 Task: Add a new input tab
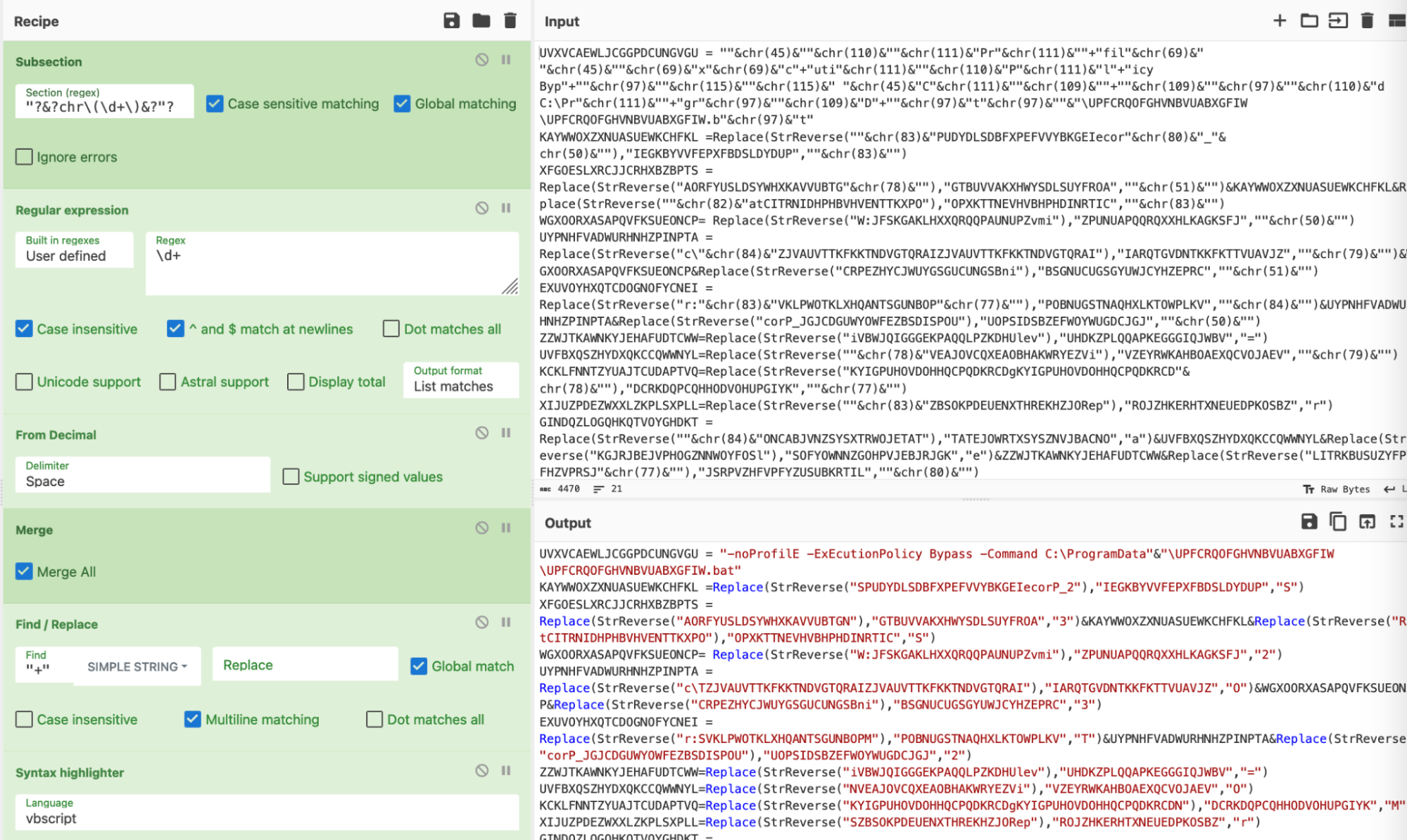pyautogui.click(x=1280, y=20)
